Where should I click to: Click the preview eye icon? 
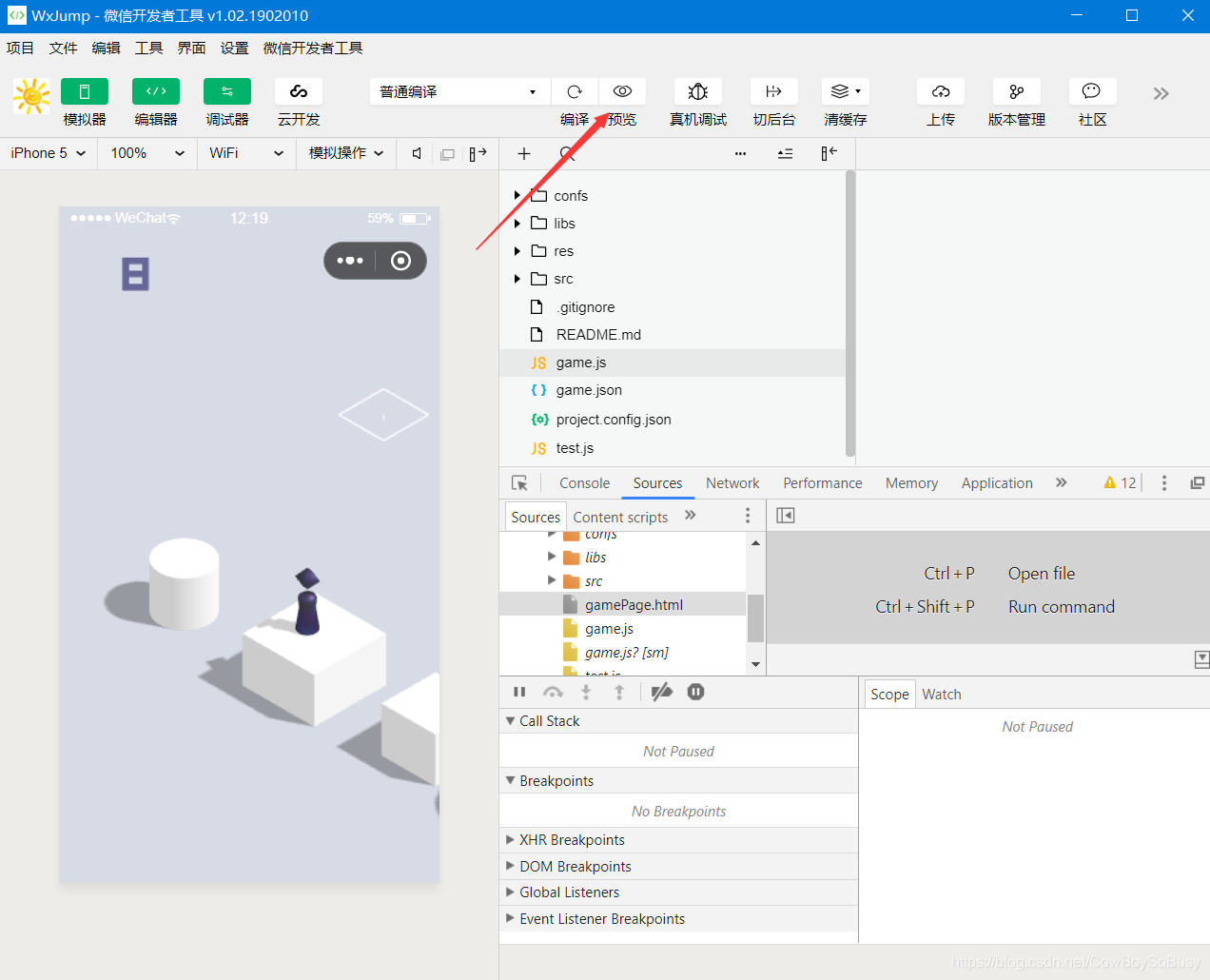point(622,91)
